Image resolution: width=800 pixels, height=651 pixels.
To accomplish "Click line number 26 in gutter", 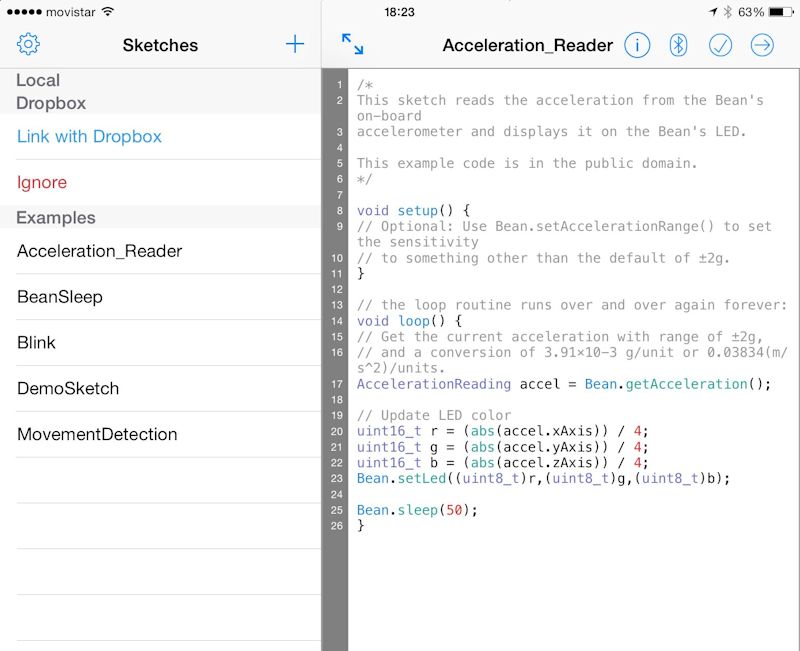I will click(x=337, y=526).
